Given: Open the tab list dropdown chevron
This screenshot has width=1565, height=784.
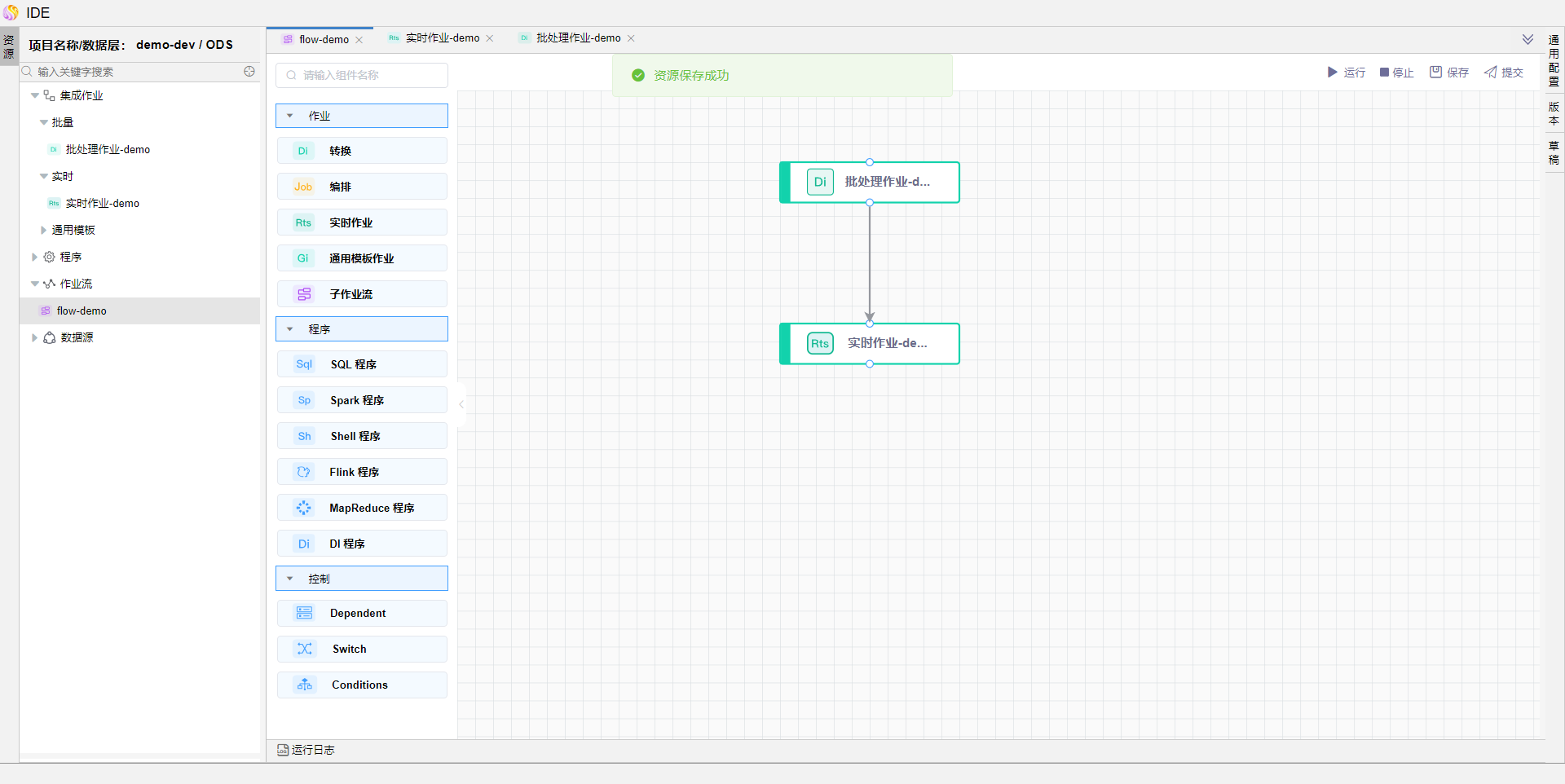Looking at the screenshot, I should pos(1528,39).
